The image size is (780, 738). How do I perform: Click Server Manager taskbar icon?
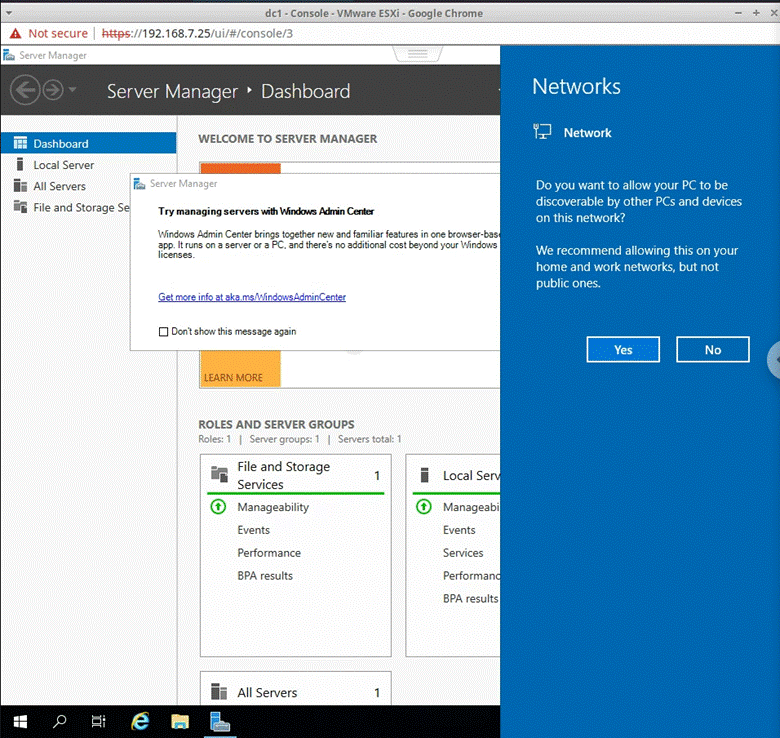point(219,721)
